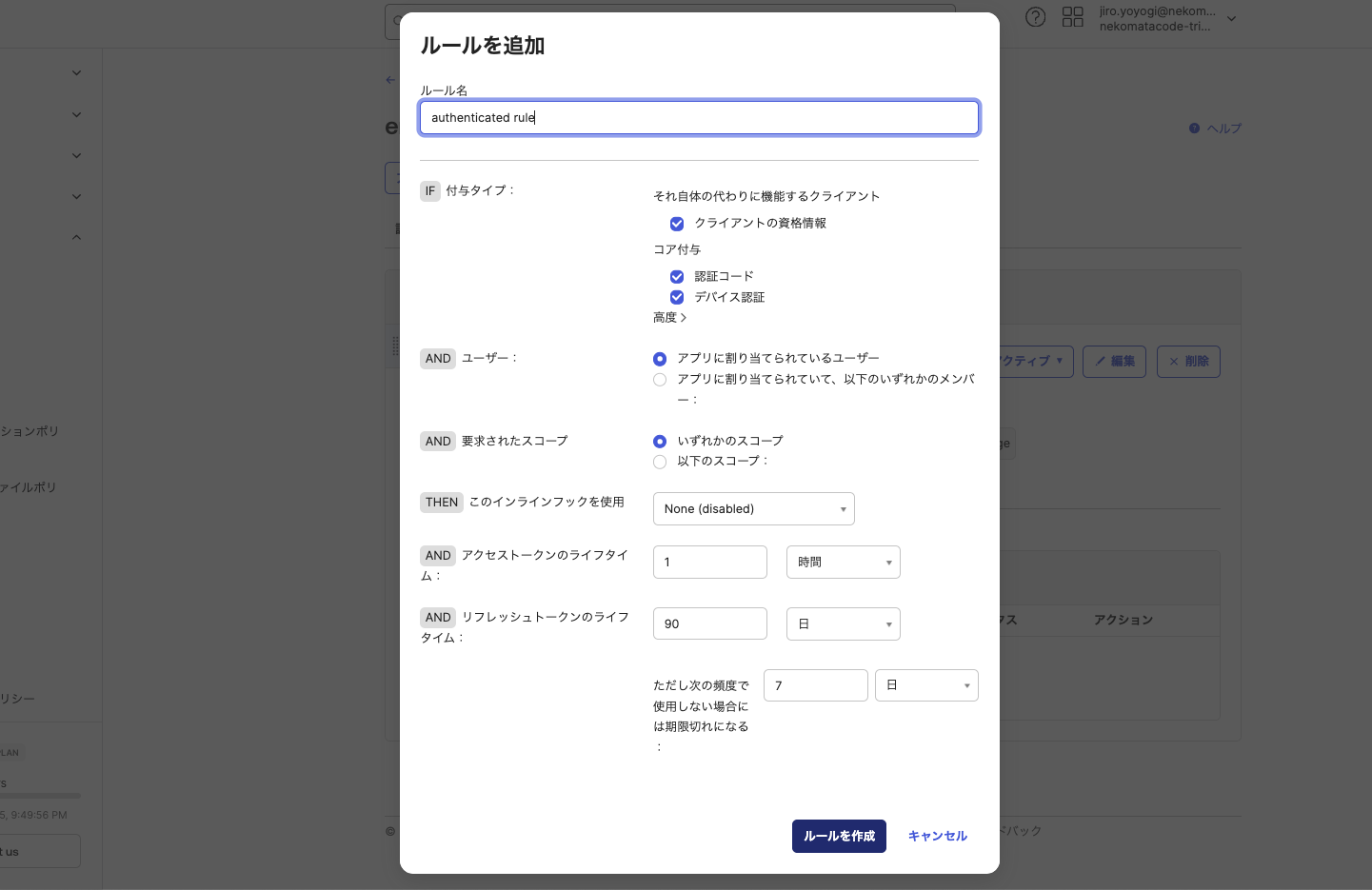1372x890 pixels.
Task: Expand the 高度 advanced grant options
Action: [669, 316]
